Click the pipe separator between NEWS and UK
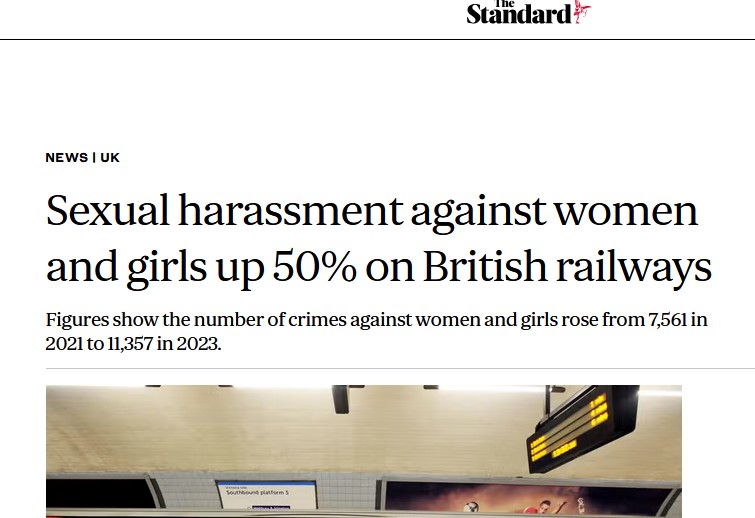Viewport: 755px width, 518px height. tap(94, 158)
